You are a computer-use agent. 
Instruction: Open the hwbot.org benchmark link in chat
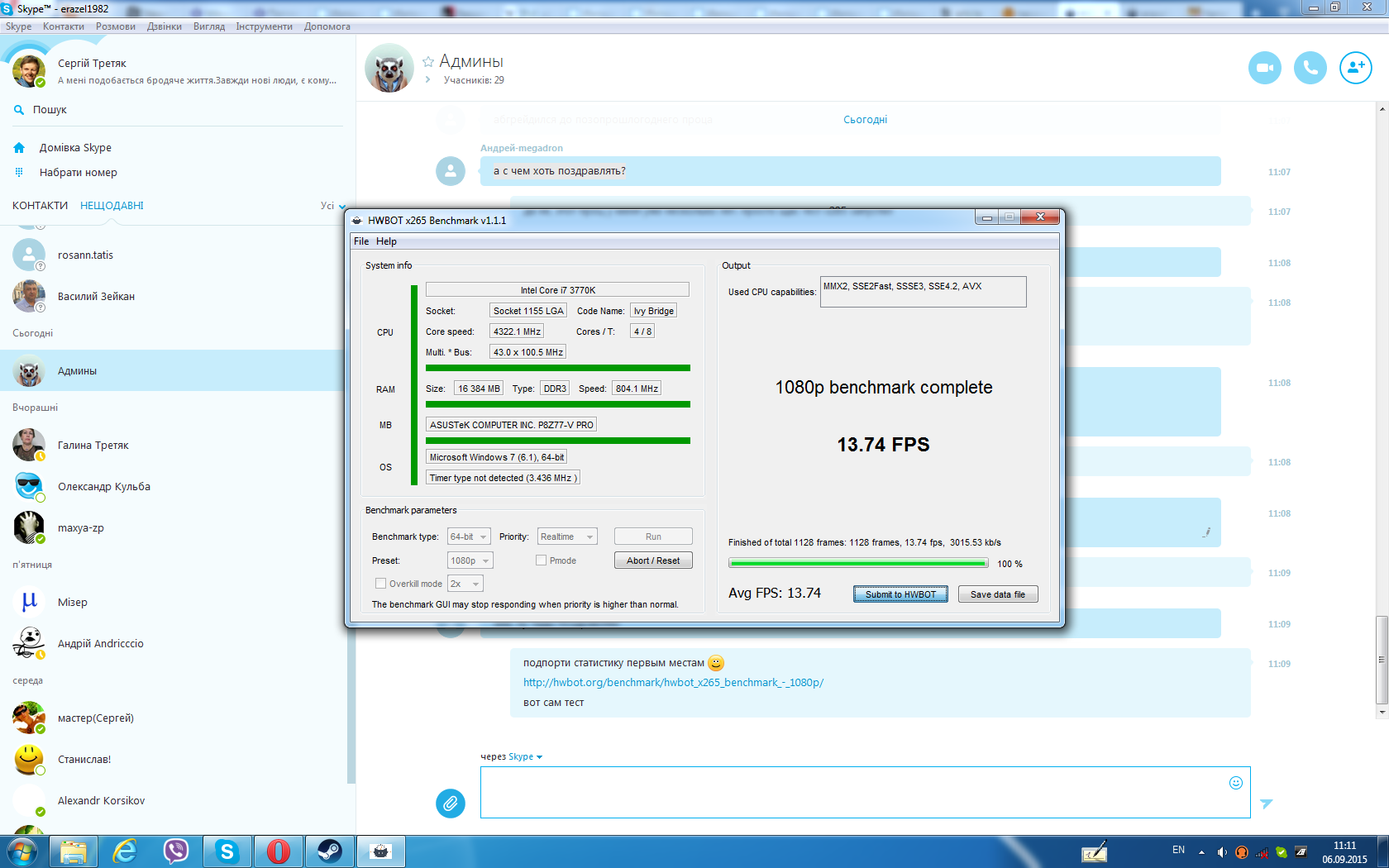pos(673,683)
